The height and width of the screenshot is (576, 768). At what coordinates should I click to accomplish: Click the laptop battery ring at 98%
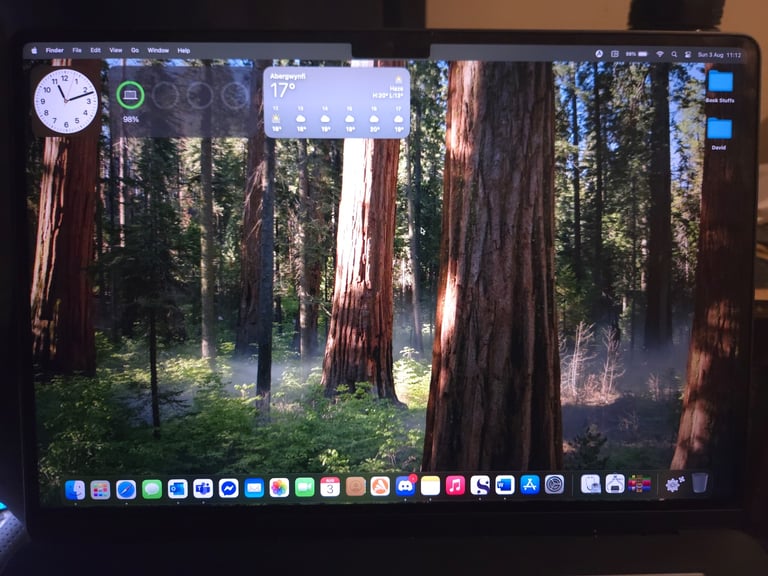pos(130,95)
